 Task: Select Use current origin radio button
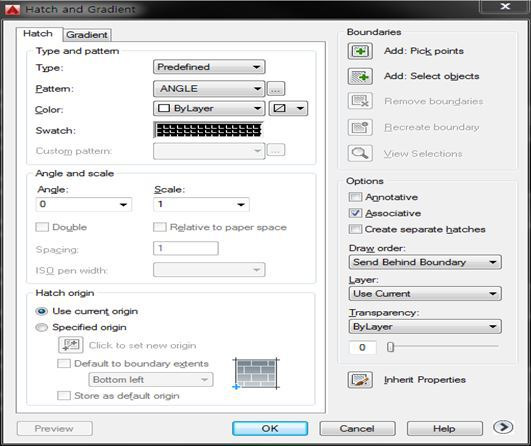tap(42, 311)
